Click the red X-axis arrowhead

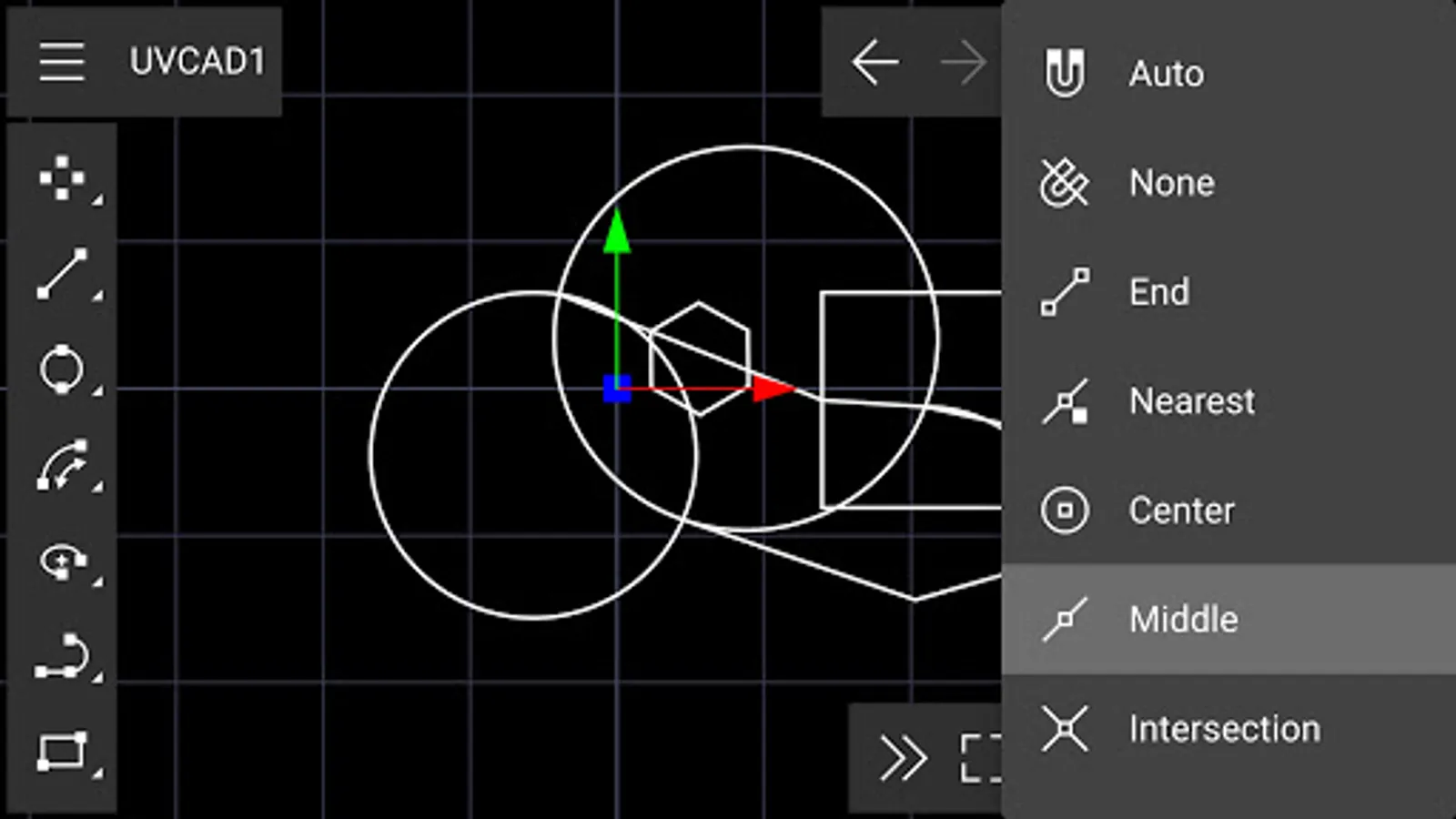pos(773,389)
